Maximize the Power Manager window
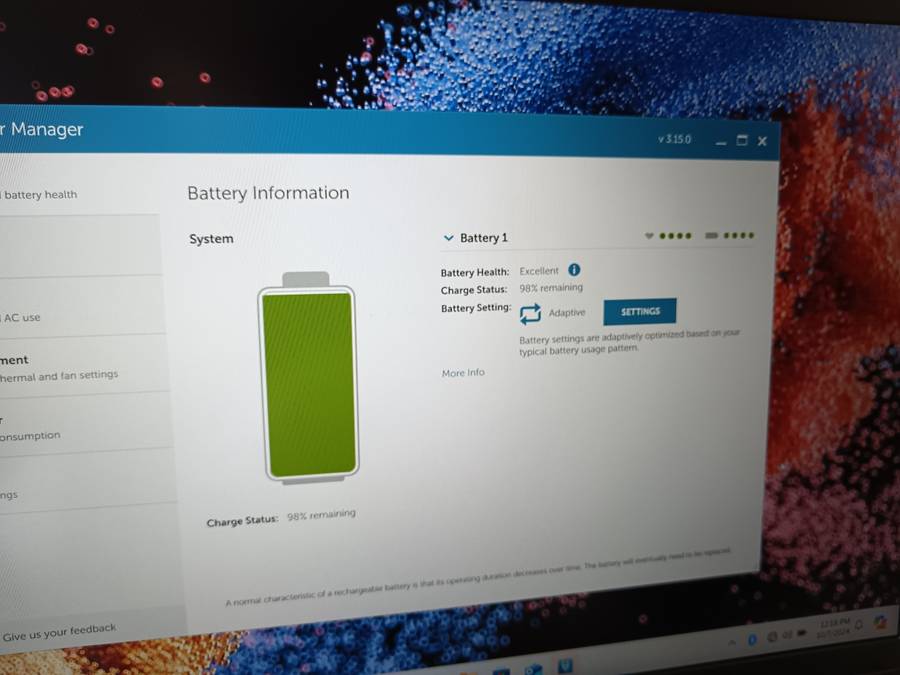Screen dimensions: 900x675 click(742, 141)
